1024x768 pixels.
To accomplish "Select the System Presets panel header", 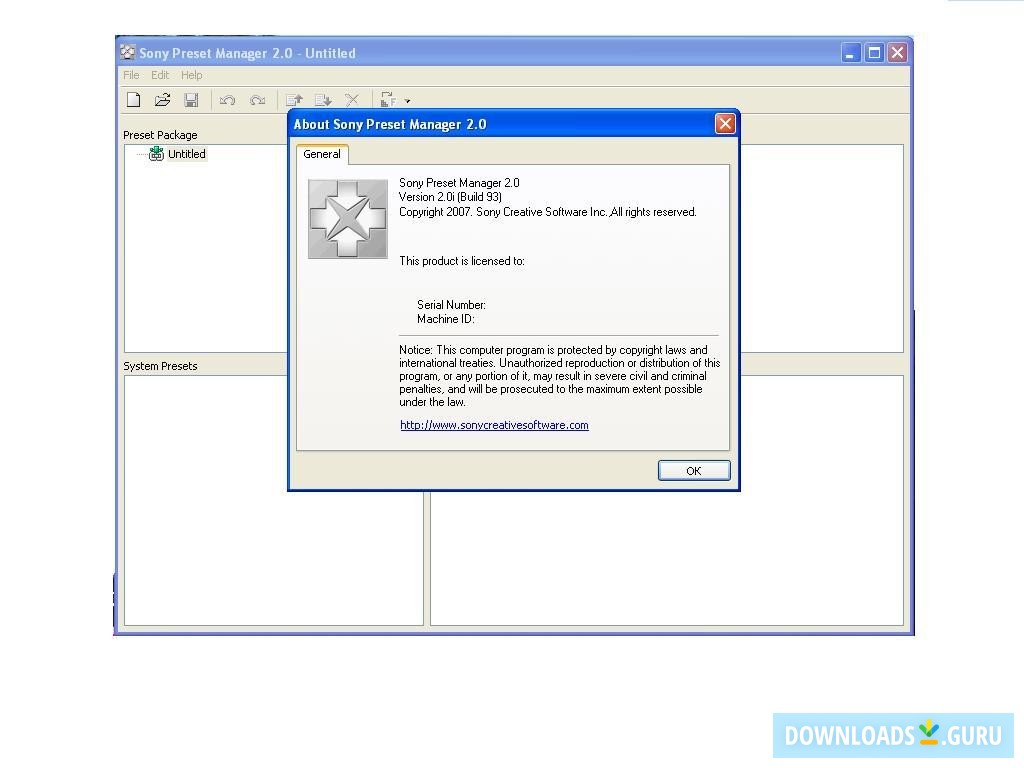I will pos(160,366).
